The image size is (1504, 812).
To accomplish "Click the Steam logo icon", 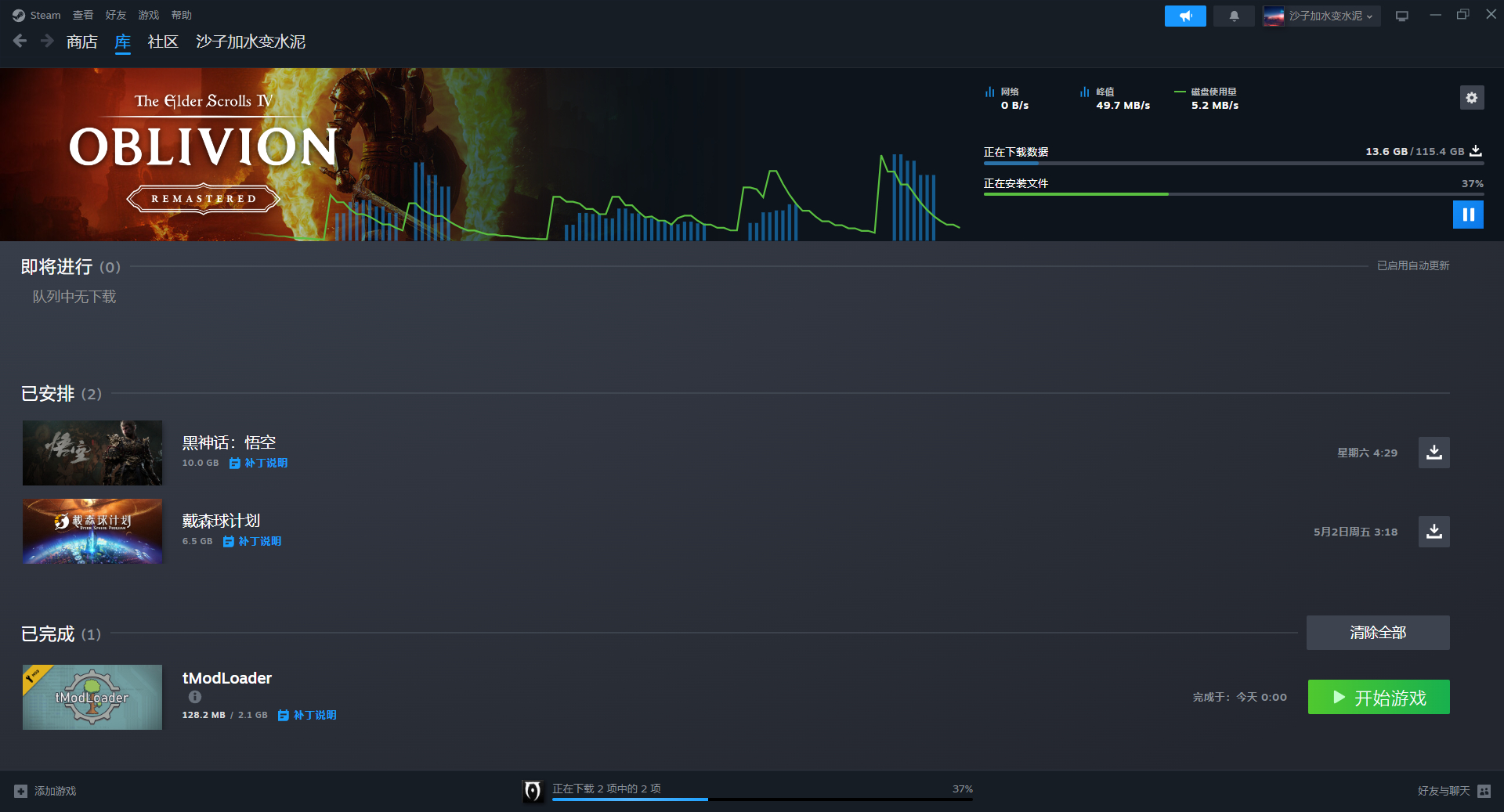I will [x=19, y=16].
